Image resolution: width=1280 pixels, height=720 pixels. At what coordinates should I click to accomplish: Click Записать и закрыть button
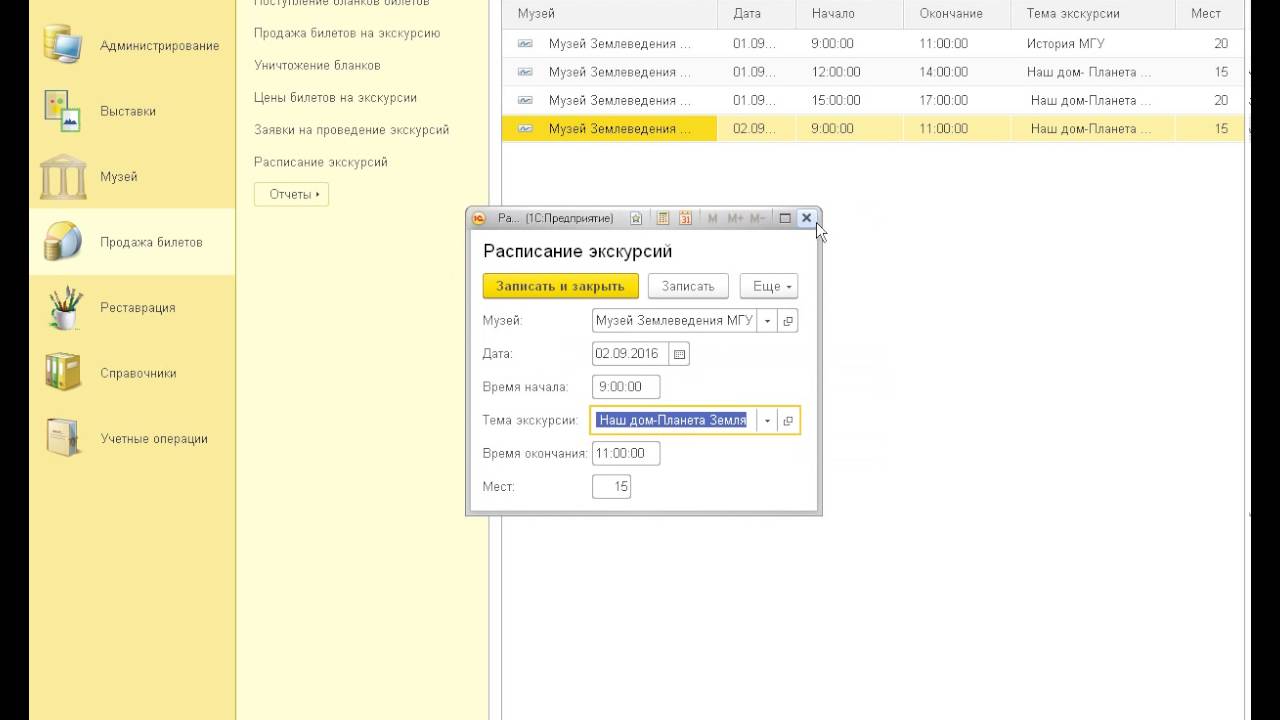pyautogui.click(x=560, y=286)
